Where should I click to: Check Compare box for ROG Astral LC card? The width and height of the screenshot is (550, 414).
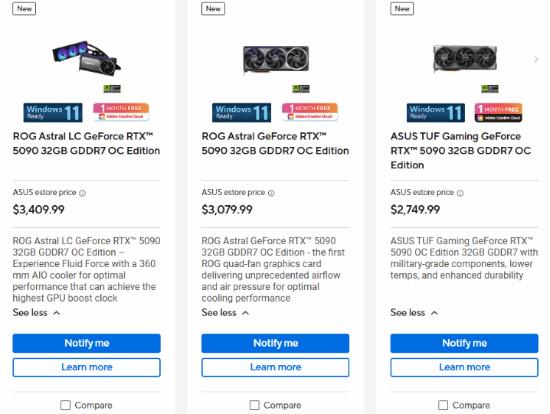pos(65,405)
